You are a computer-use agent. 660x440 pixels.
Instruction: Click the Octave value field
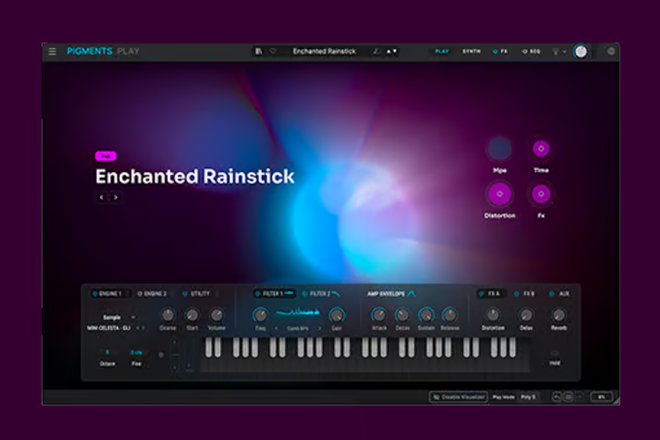pyautogui.click(x=107, y=352)
